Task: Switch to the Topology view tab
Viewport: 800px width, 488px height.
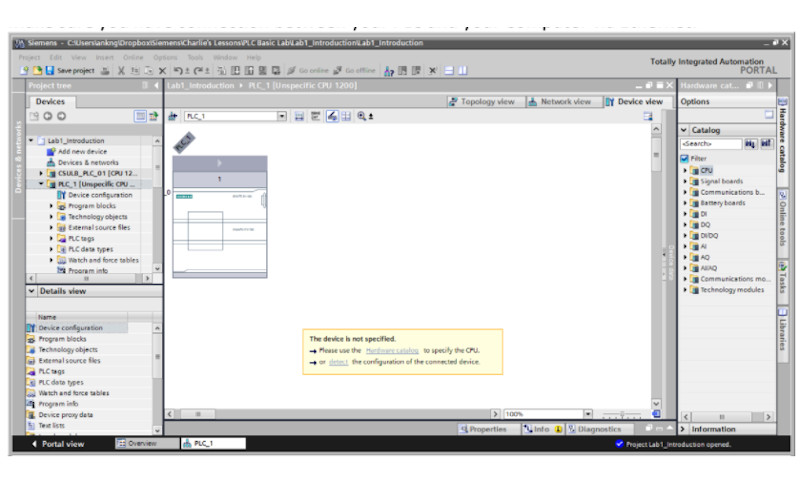Action: tap(483, 102)
